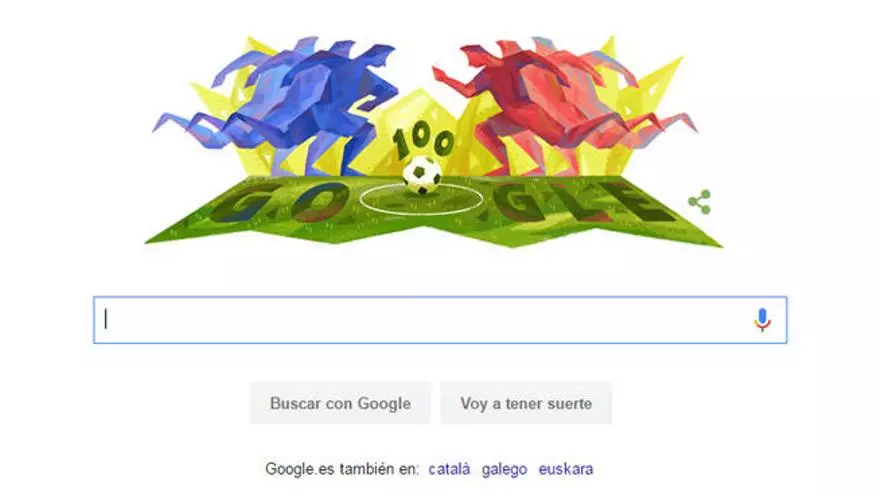The image size is (880, 495).
Task: Focus the Google search text box
Action: coord(440,320)
